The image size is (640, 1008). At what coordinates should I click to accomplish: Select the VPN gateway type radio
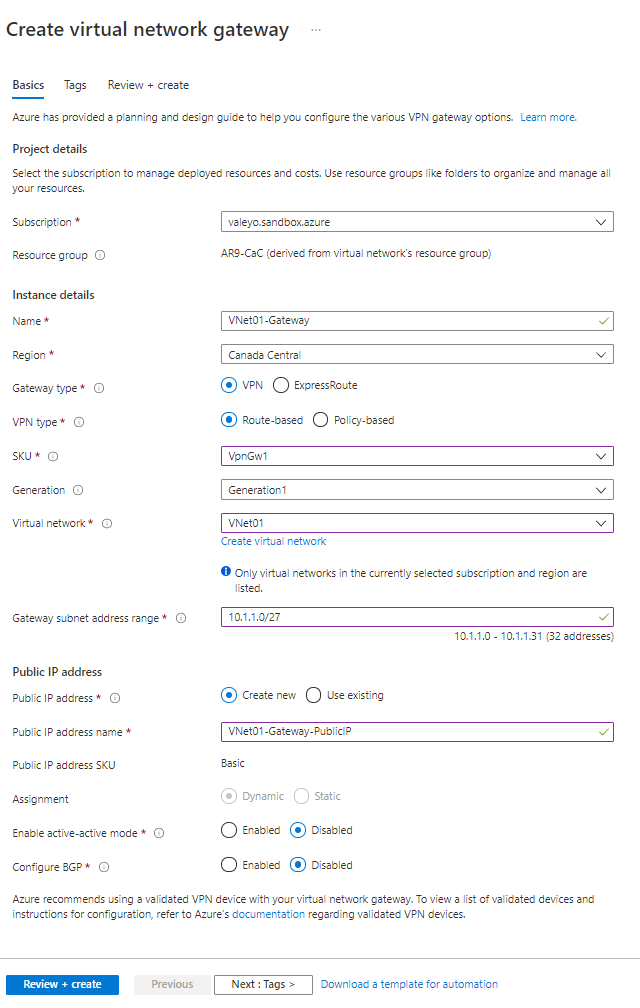pos(229,385)
